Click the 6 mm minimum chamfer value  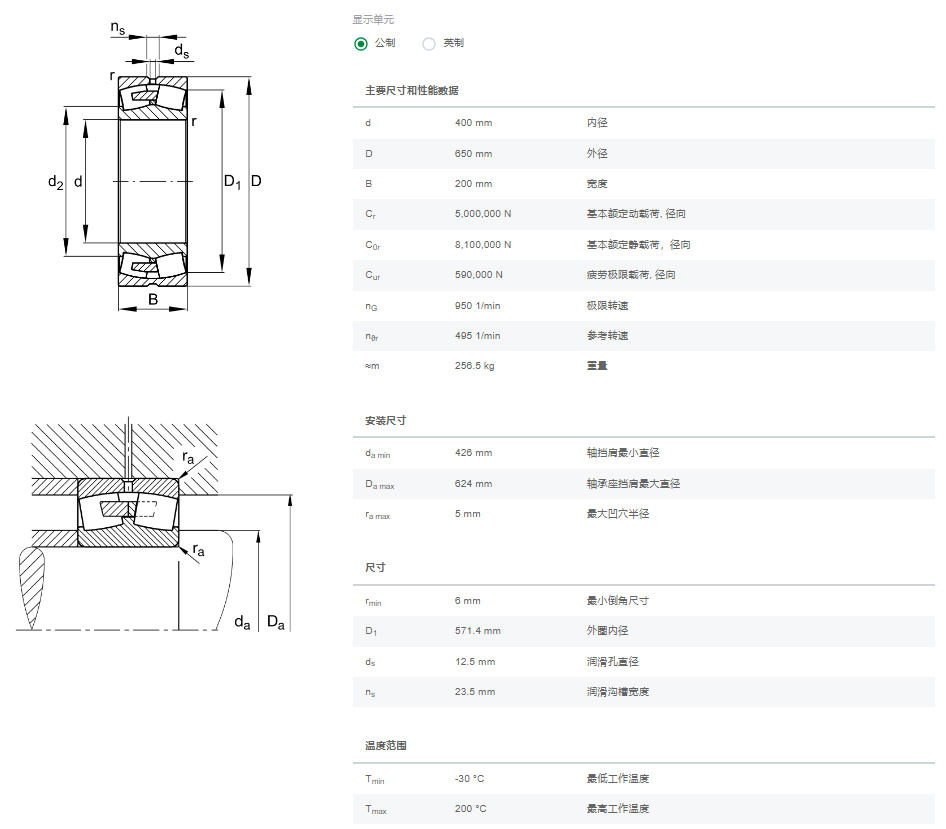coord(468,601)
